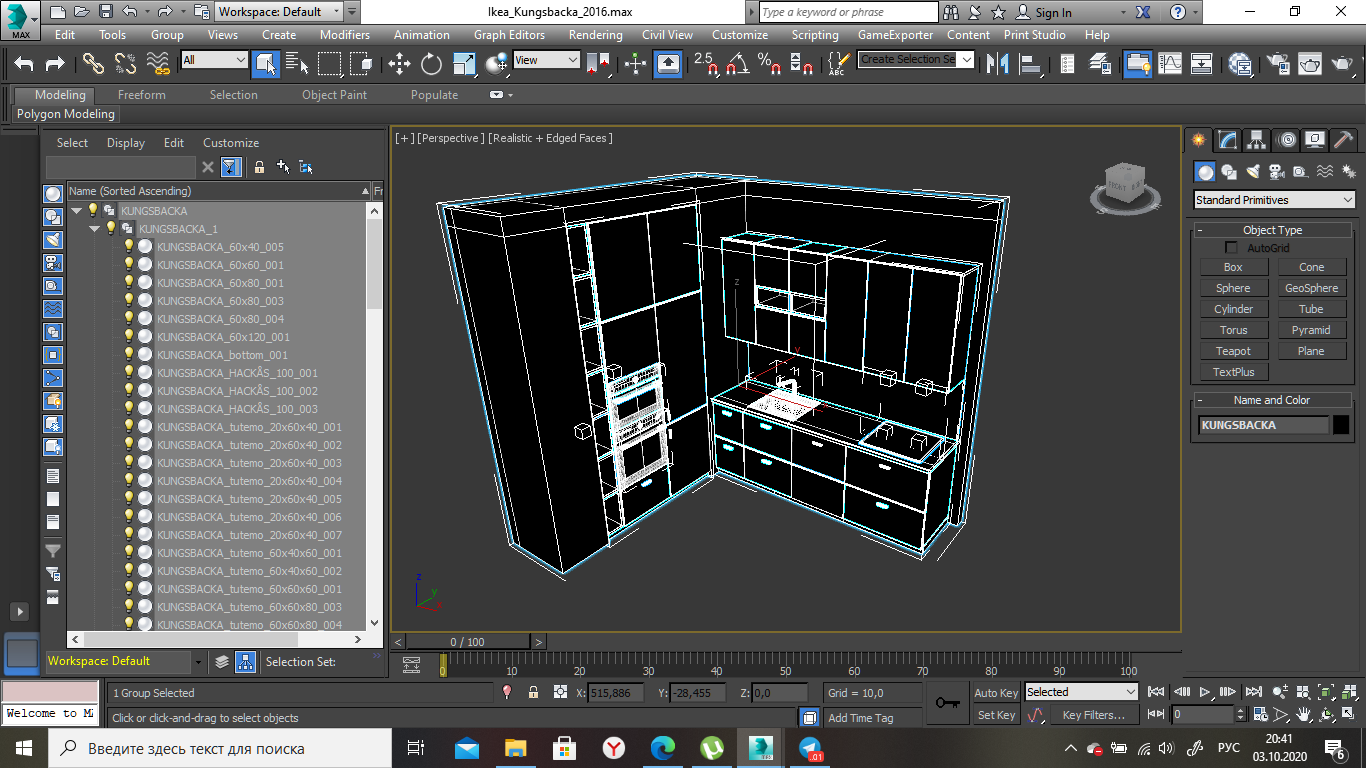Click the KUNGSBACKA object name field

coord(1264,425)
